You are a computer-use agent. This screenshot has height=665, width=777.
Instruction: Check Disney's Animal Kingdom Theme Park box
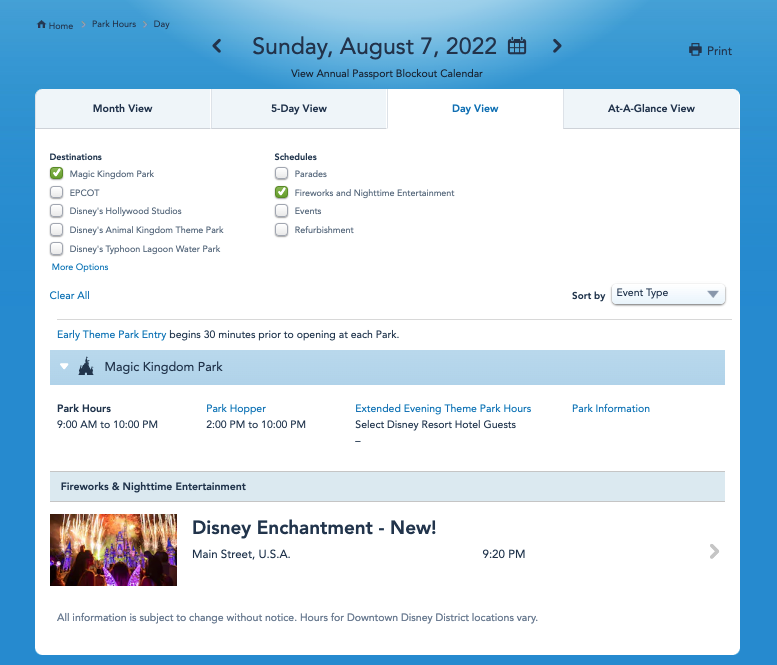point(56,229)
